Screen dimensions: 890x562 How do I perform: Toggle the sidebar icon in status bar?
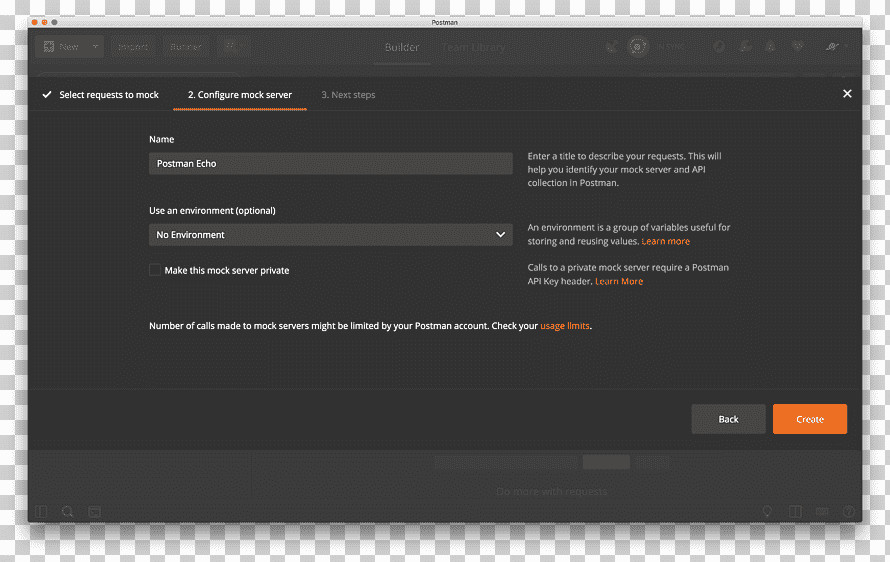click(41, 512)
